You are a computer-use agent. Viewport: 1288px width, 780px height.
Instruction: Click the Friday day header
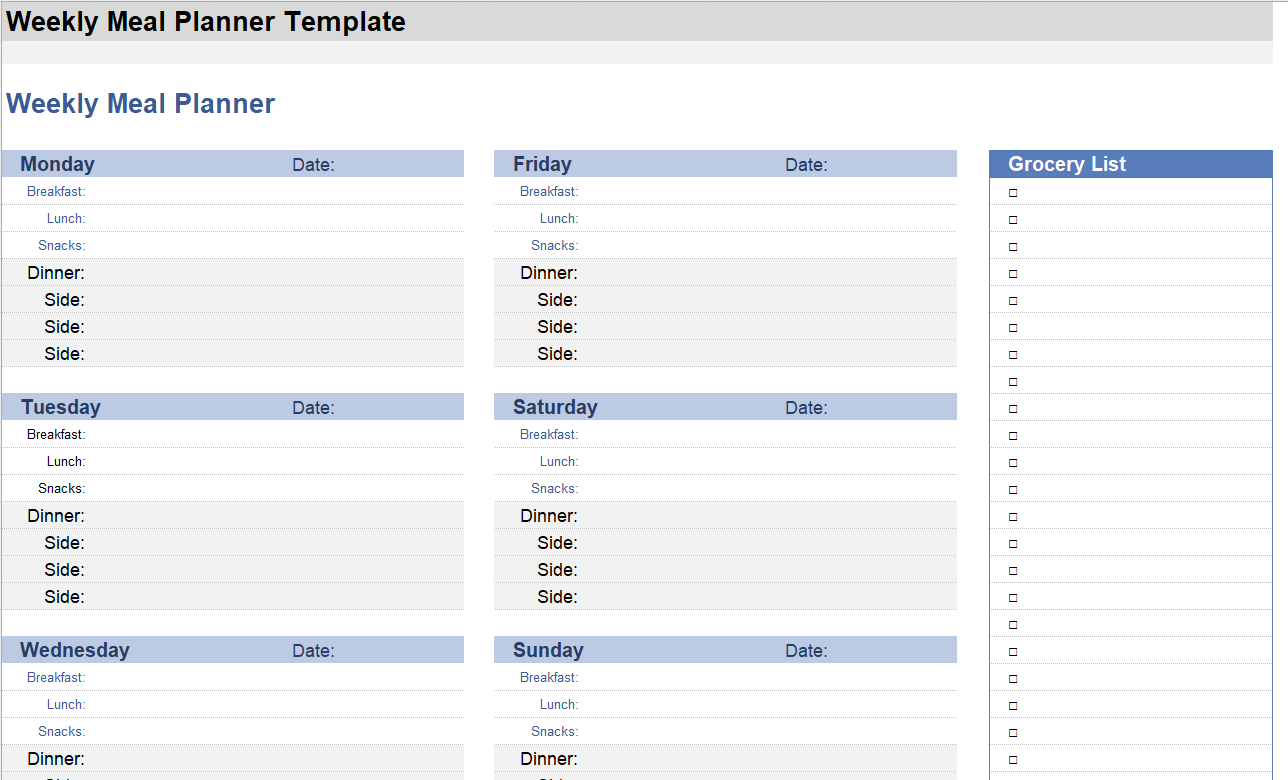point(542,165)
